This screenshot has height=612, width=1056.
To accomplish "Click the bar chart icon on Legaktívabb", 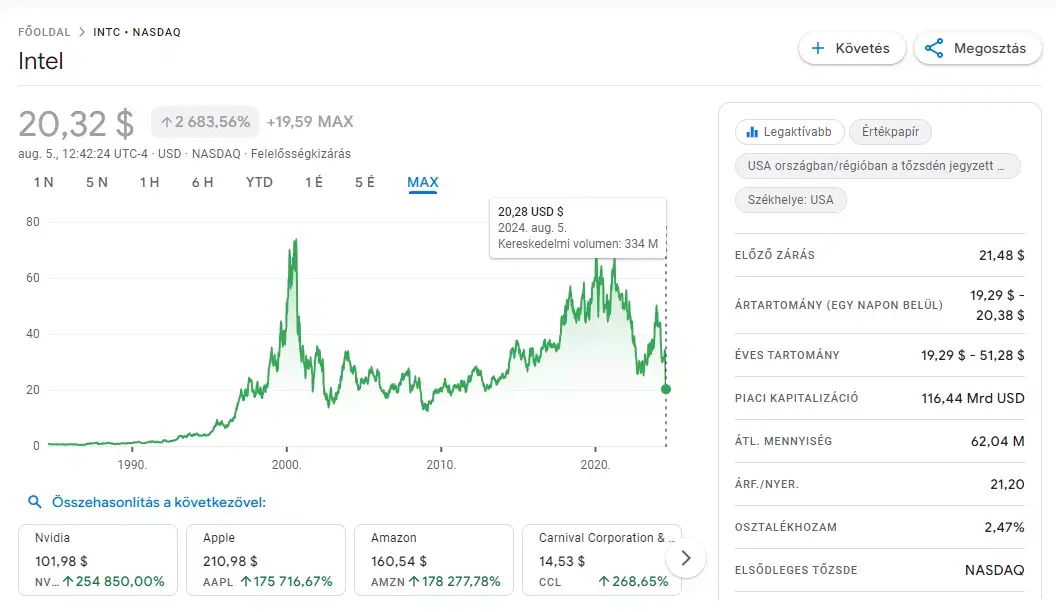I will 752,132.
